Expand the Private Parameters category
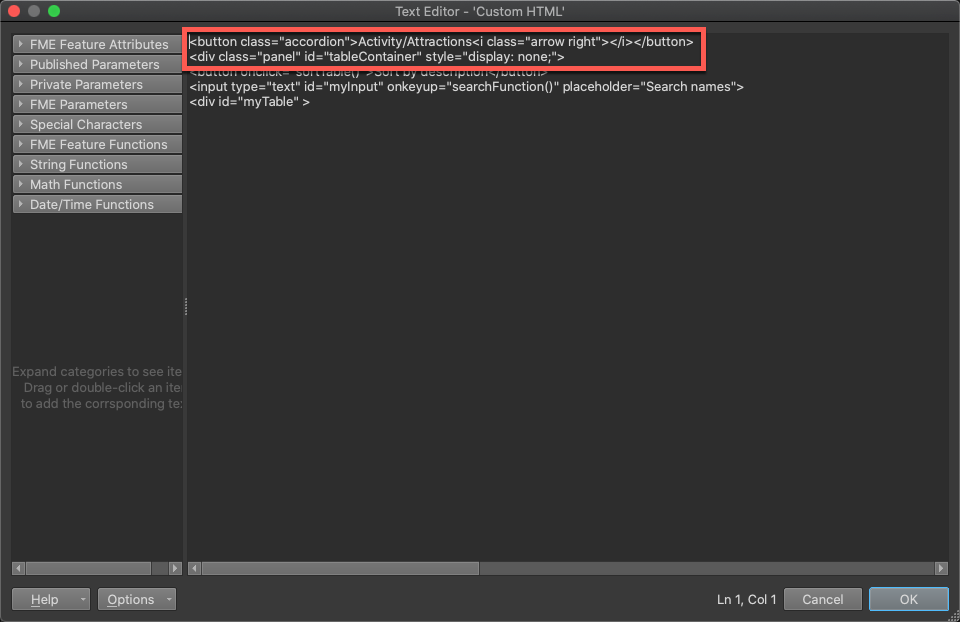 click(x=96, y=84)
